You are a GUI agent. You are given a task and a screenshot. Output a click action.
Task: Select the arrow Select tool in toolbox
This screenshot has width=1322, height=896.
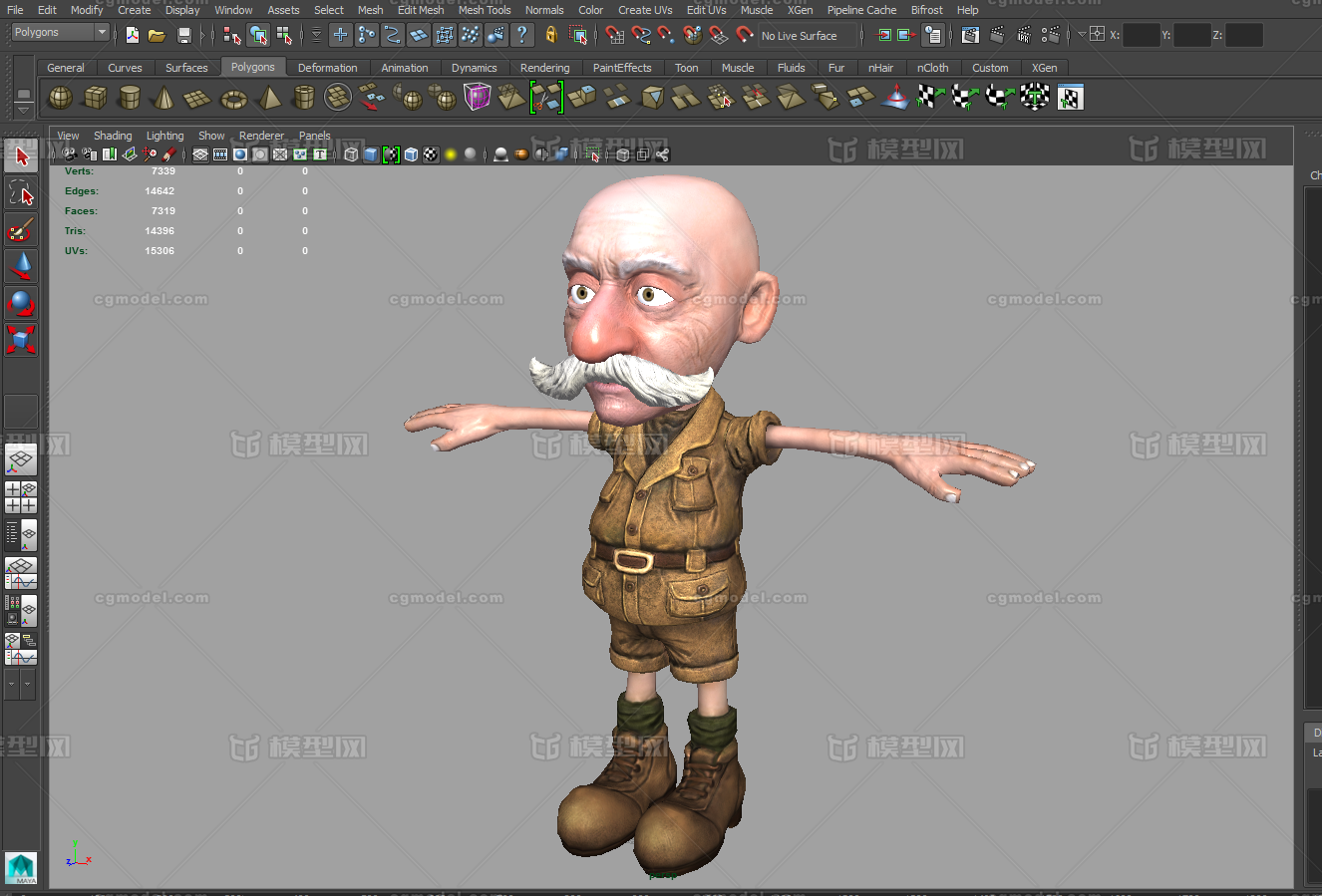tap(21, 156)
